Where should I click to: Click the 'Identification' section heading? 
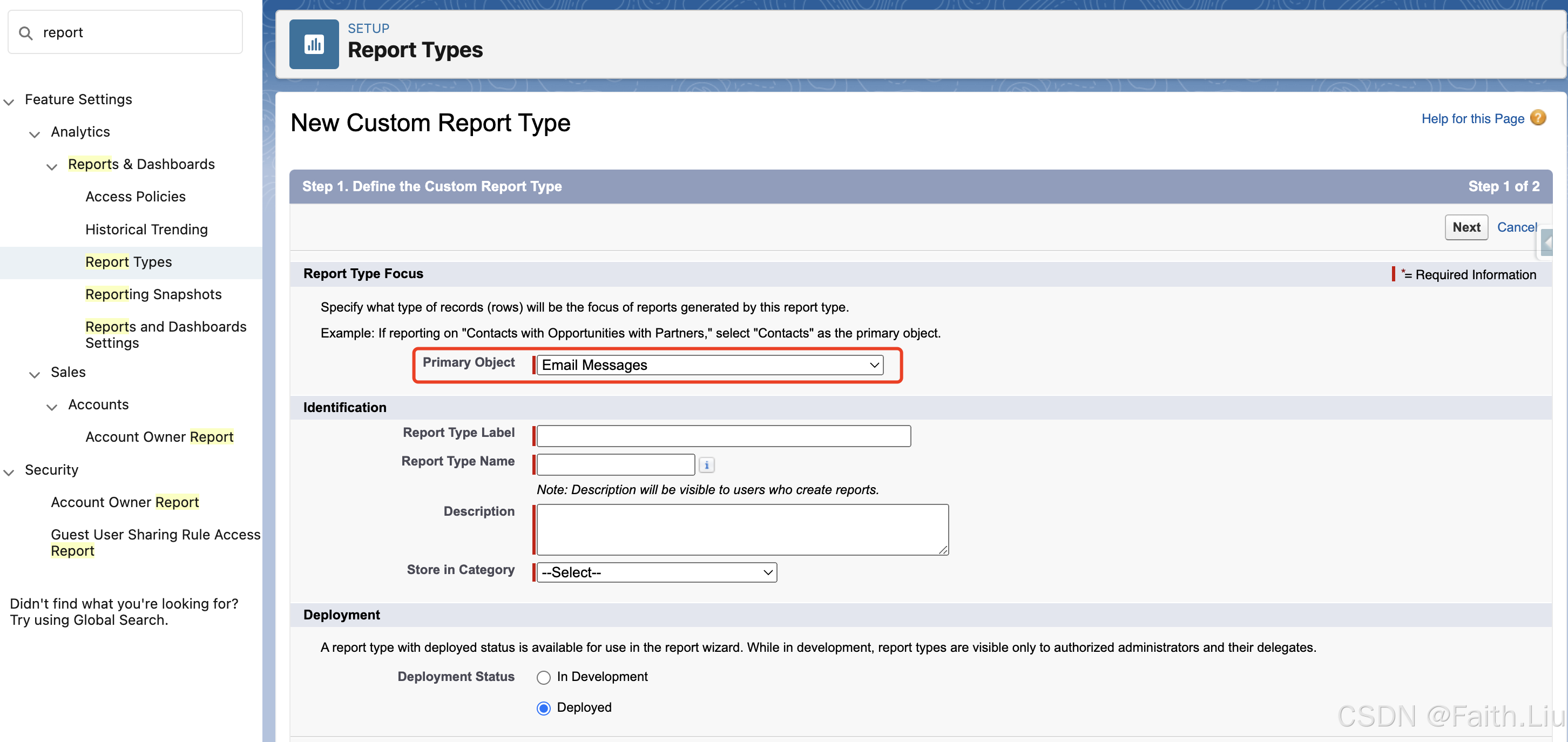pyautogui.click(x=344, y=408)
